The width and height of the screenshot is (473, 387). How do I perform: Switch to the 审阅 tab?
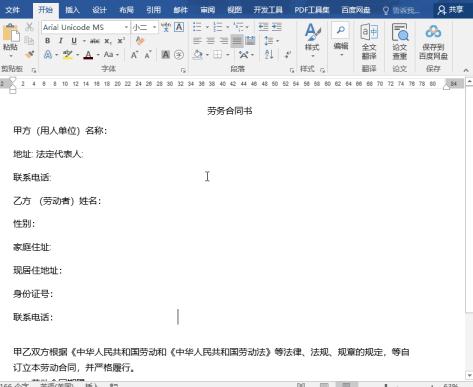(207, 10)
